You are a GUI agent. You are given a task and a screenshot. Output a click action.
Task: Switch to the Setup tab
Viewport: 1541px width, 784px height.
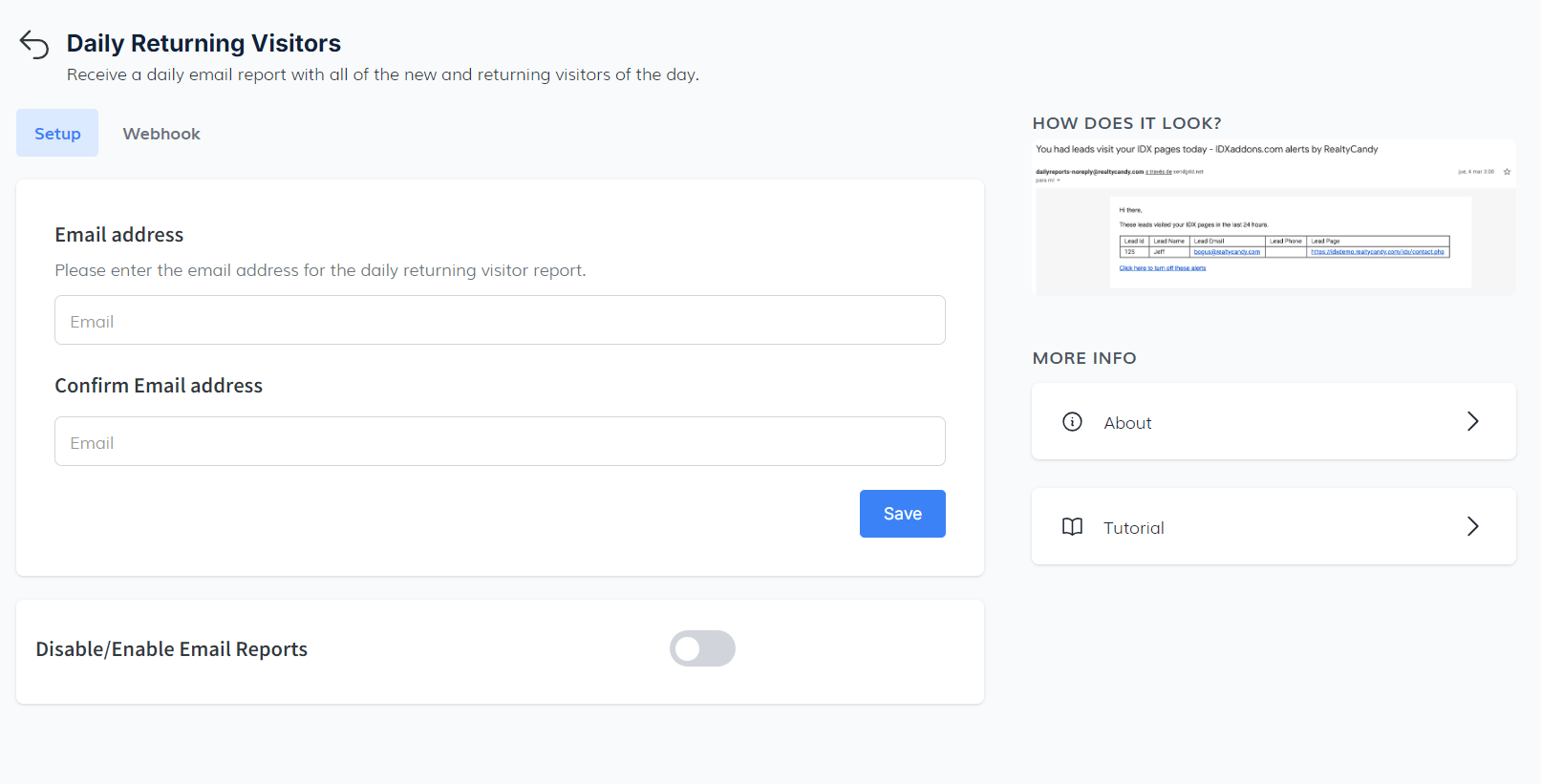tap(57, 134)
